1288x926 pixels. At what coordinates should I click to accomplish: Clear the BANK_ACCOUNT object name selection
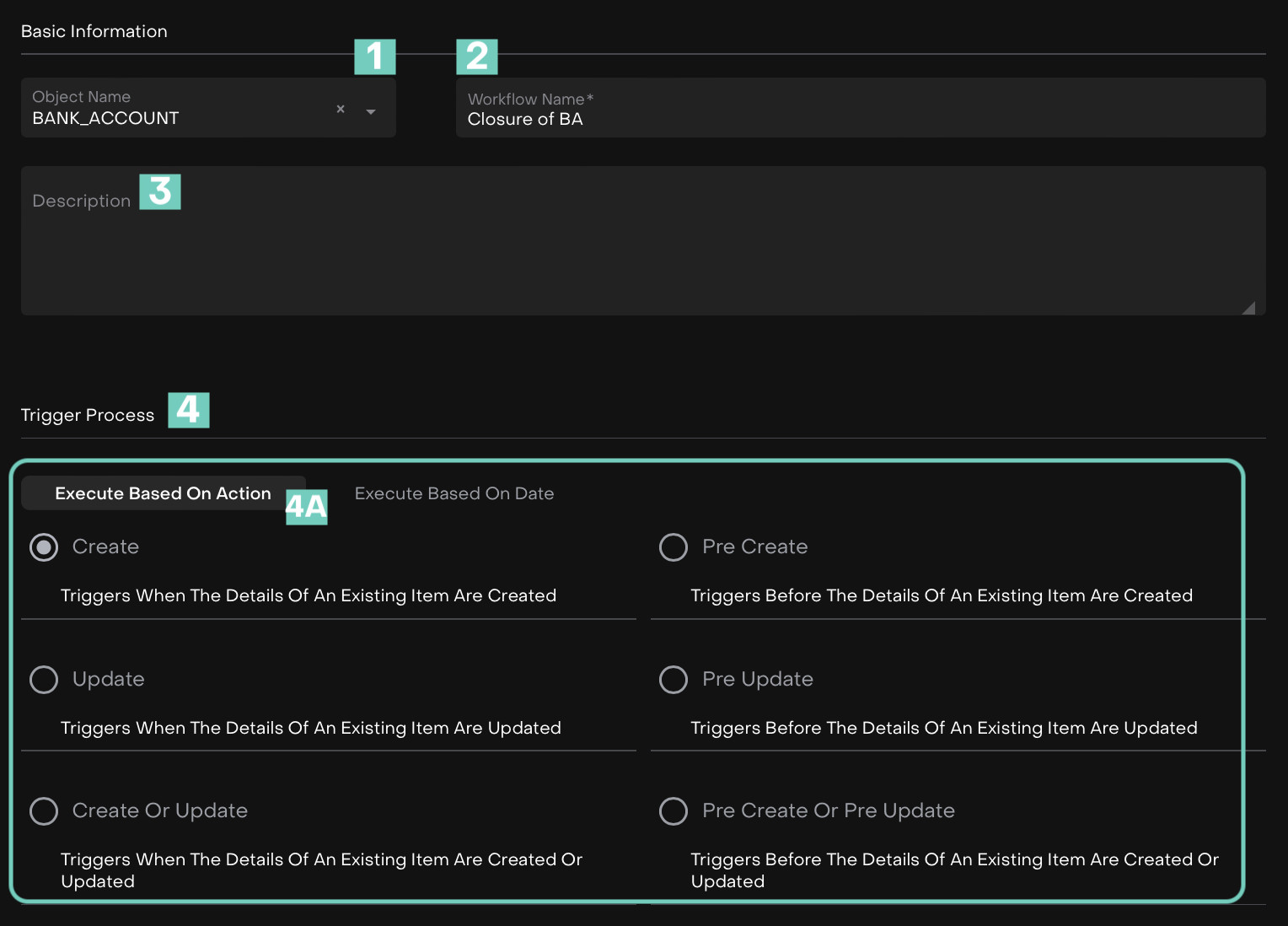click(341, 109)
